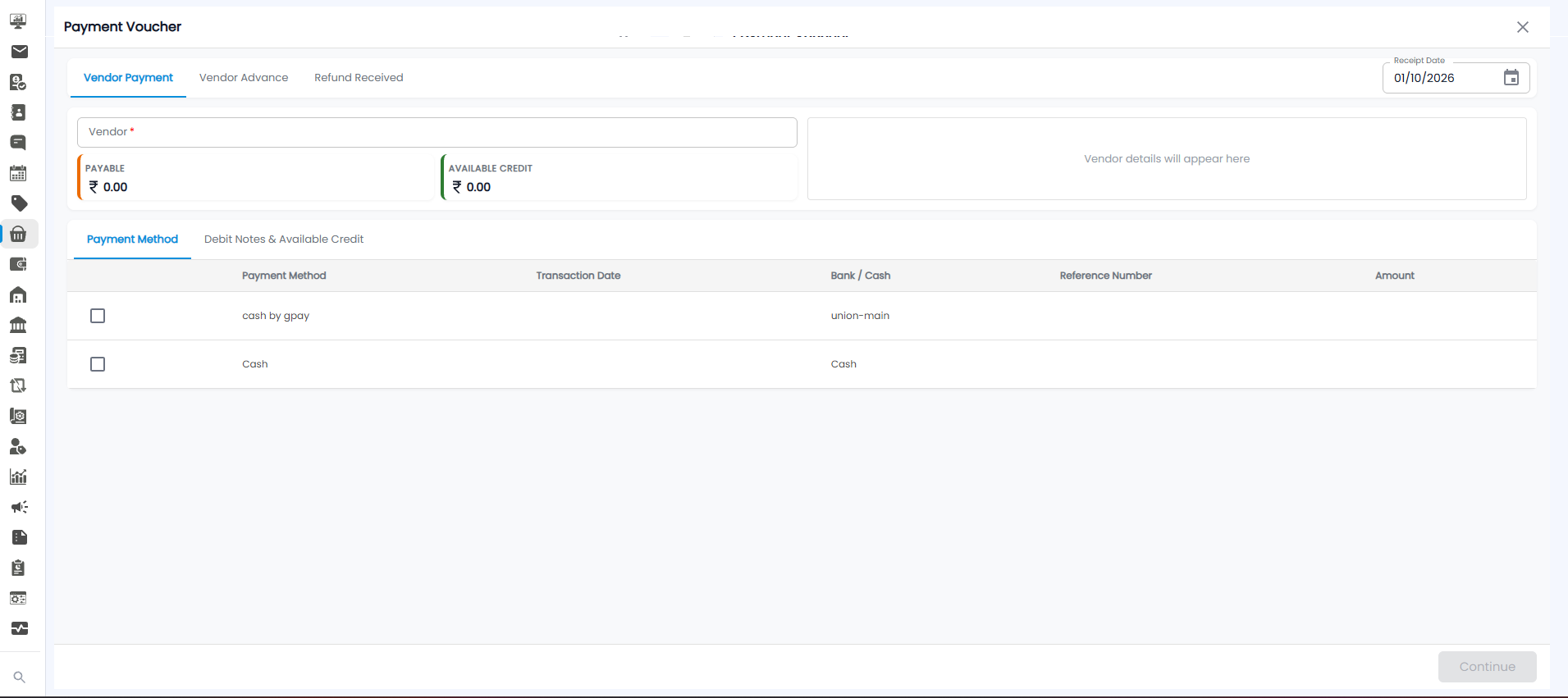Open the receipt date calendar picker
This screenshot has height=698, width=1568.
[x=1511, y=78]
